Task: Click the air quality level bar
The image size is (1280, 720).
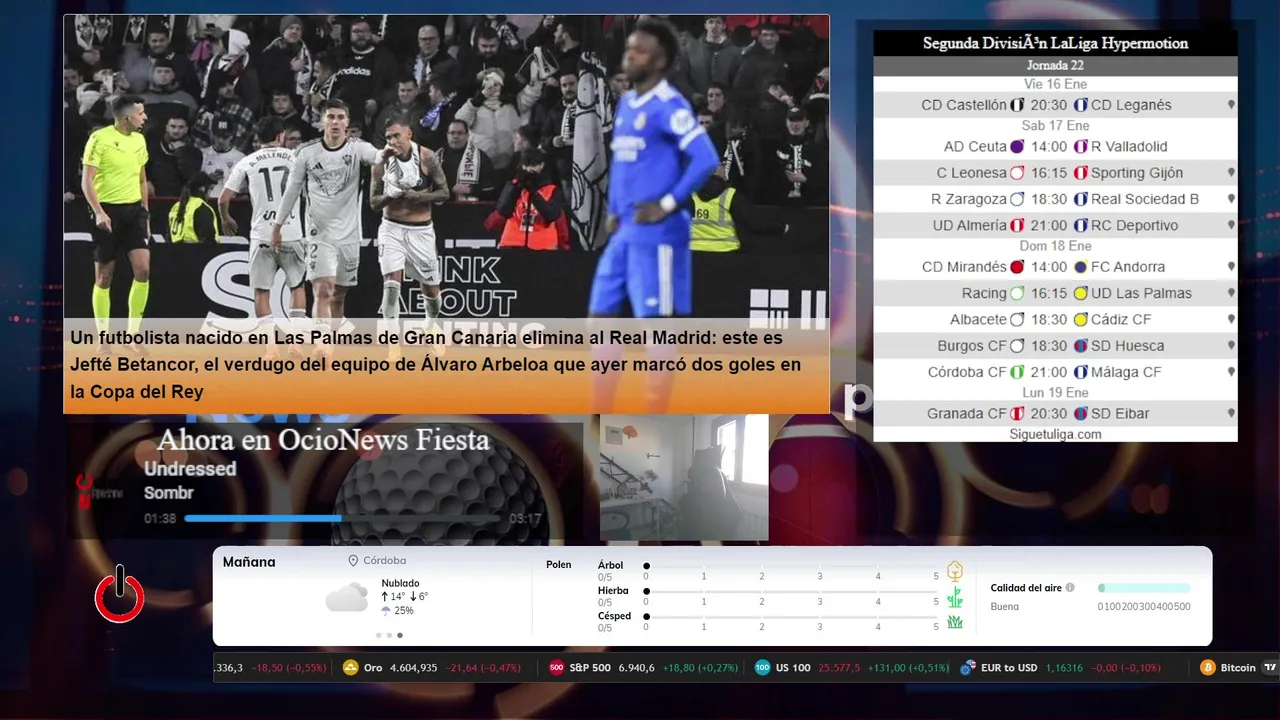Action: click(x=1144, y=588)
